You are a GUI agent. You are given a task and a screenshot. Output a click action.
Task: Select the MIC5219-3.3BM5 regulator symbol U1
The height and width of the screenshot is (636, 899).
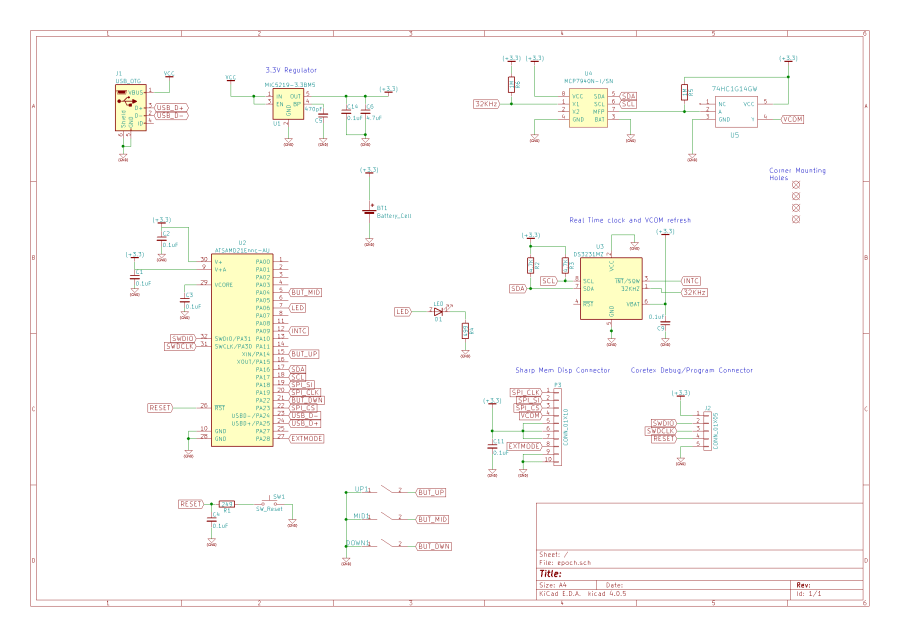tap(287, 104)
